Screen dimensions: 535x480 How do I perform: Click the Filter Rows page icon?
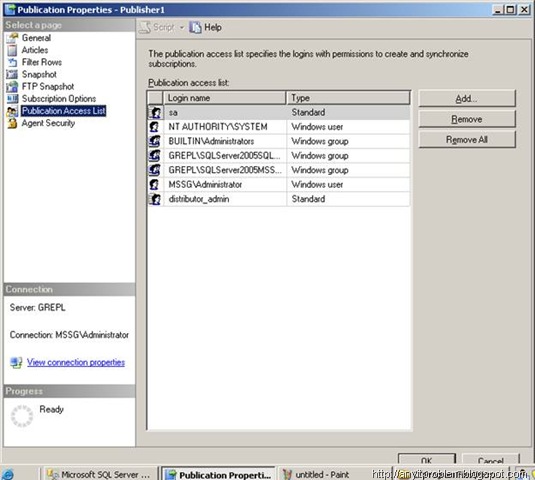pyautogui.click(x=12, y=62)
